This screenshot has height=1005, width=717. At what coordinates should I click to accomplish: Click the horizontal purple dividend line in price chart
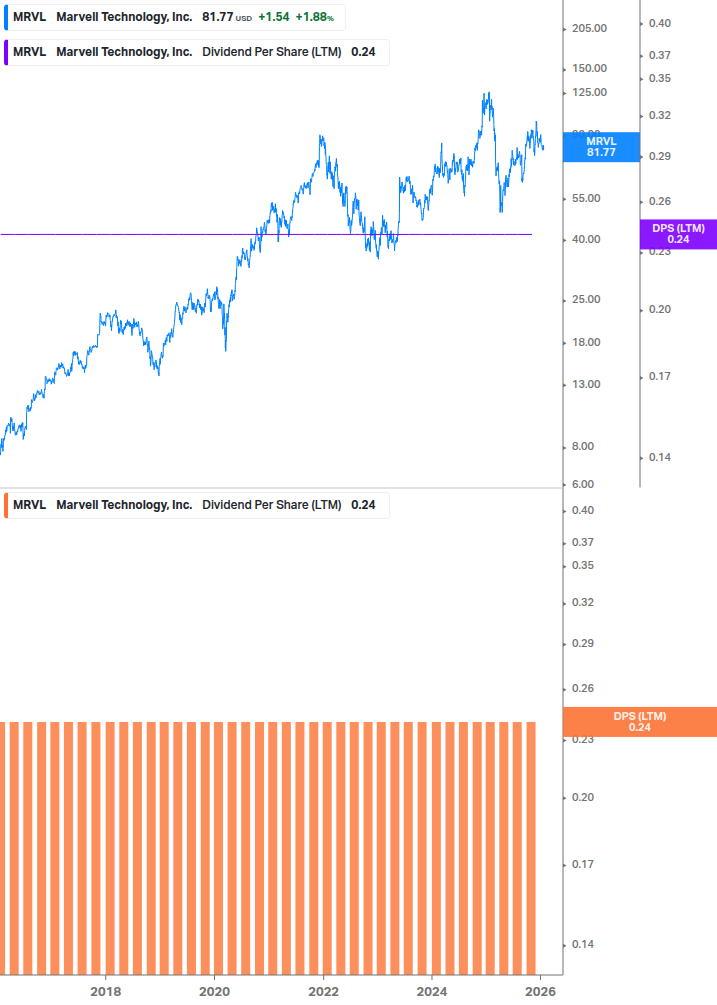(266, 235)
